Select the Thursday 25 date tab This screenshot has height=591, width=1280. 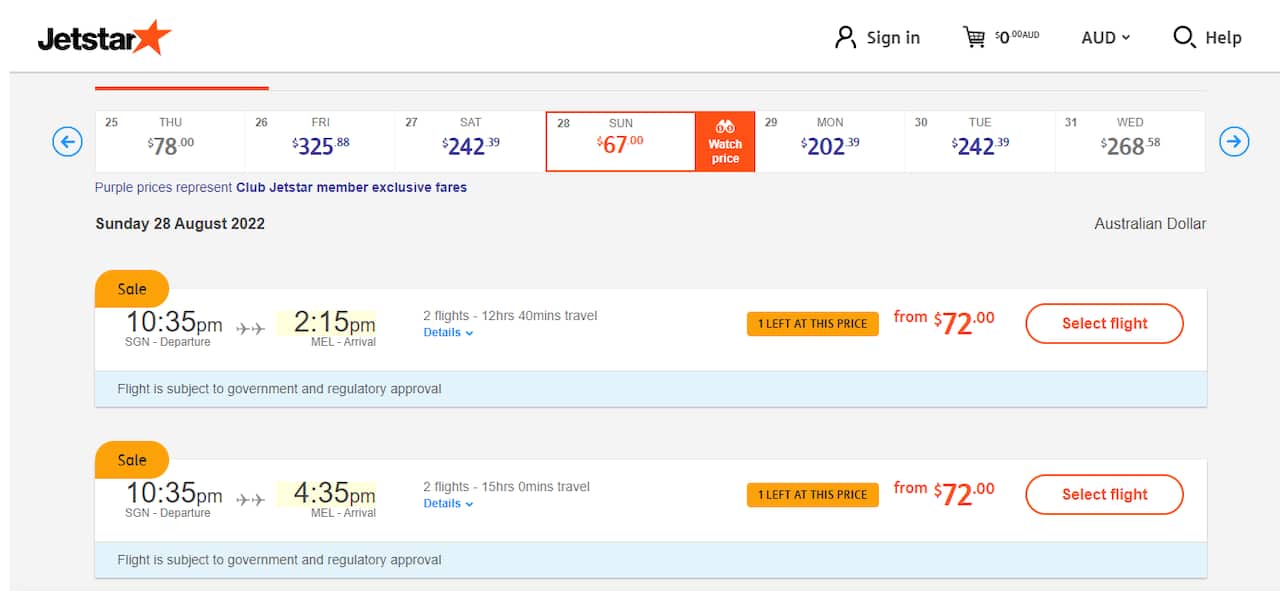click(170, 142)
